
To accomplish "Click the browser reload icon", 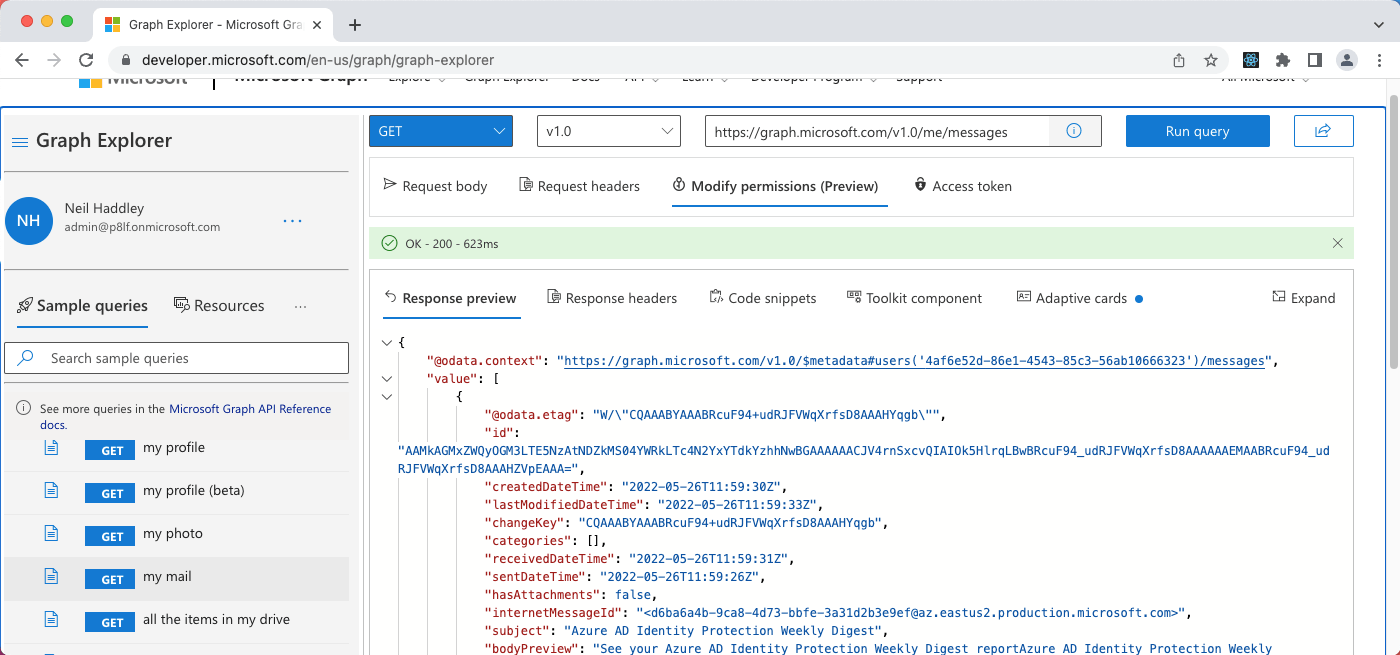I will [x=86, y=60].
